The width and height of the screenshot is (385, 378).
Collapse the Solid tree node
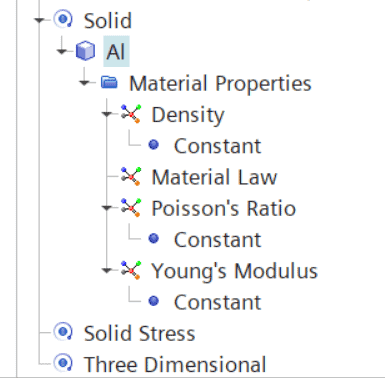[39, 20]
